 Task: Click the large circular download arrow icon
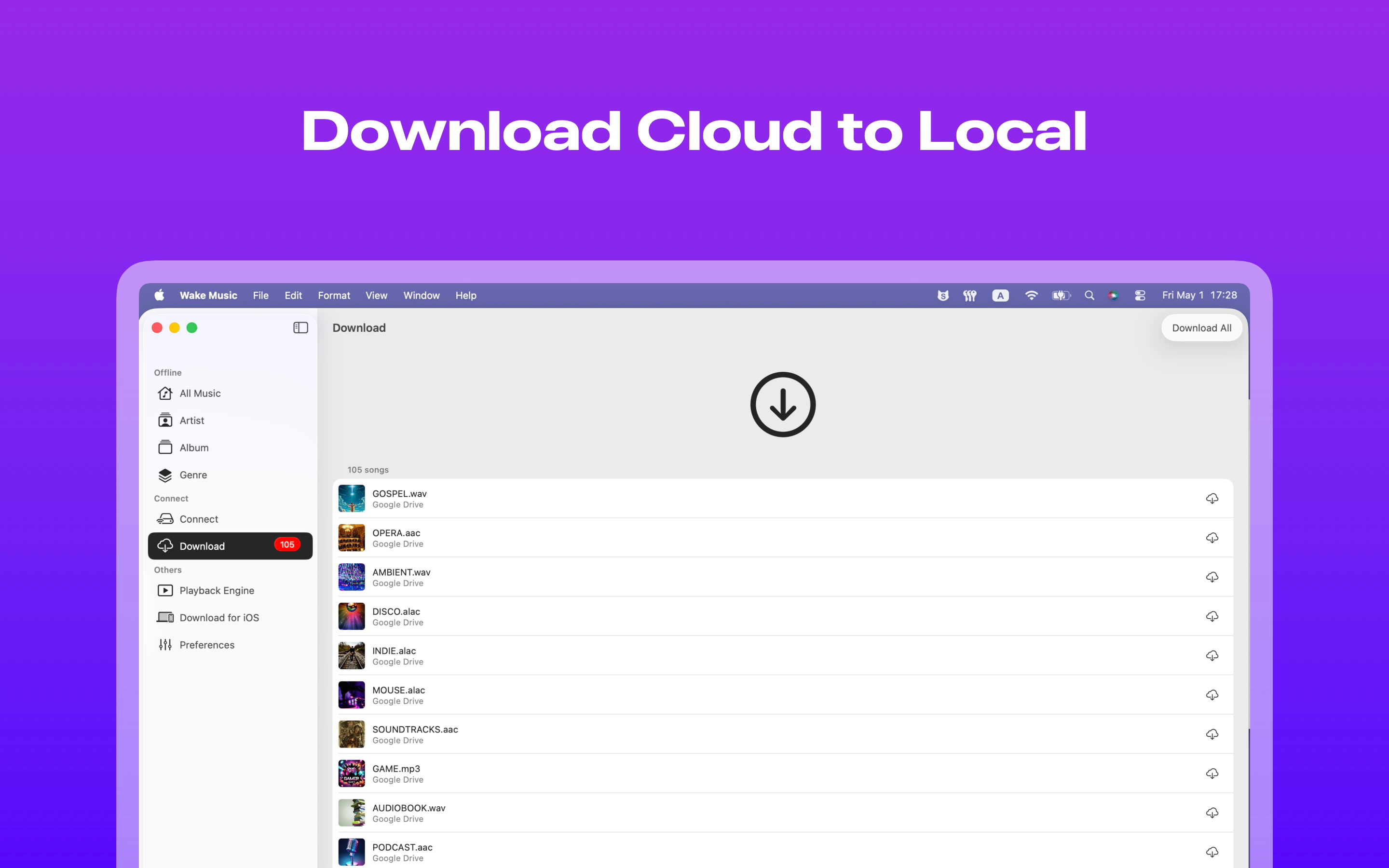pyautogui.click(x=783, y=405)
